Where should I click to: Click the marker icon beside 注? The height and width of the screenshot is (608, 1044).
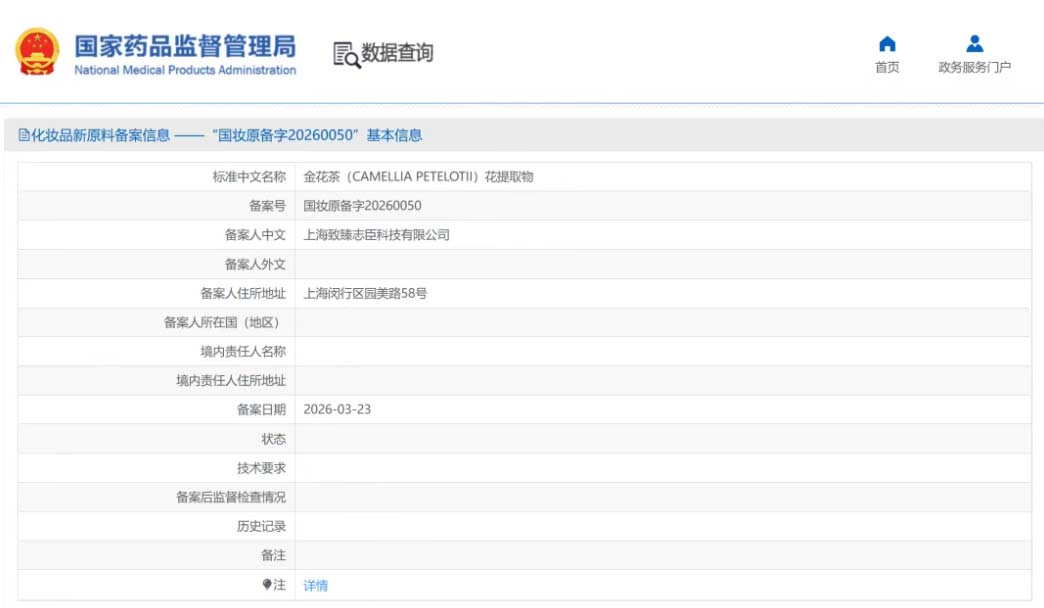[x=267, y=585]
